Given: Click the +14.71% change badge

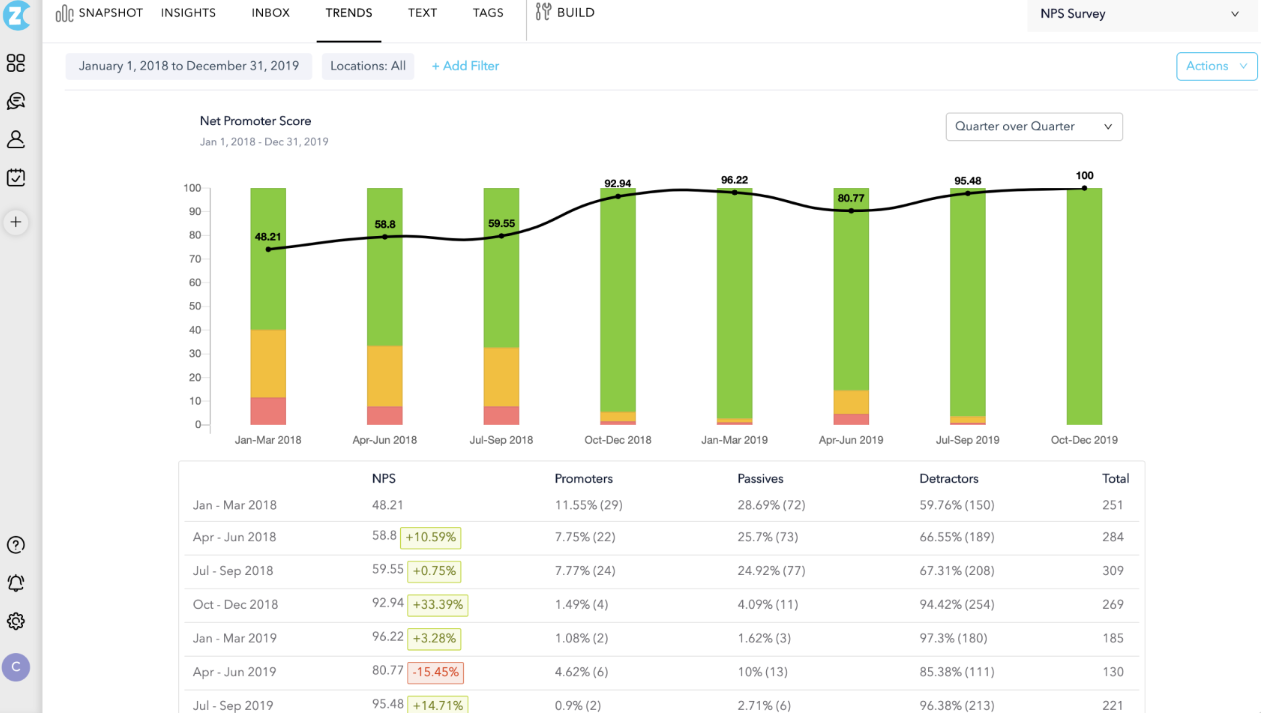Looking at the screenshot, I should coord(437,706).
